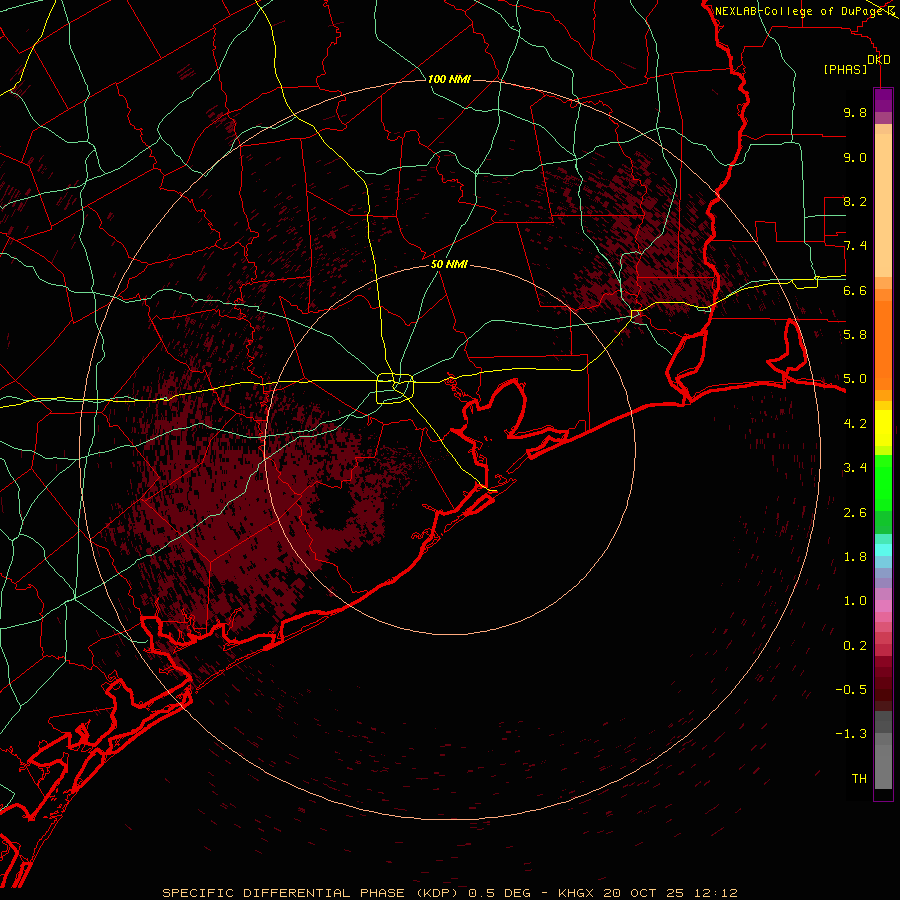The width and height of the screenshot is (900, 900).
Task: Pick the purple segment topping the color scale
Action: pos(883,100)
